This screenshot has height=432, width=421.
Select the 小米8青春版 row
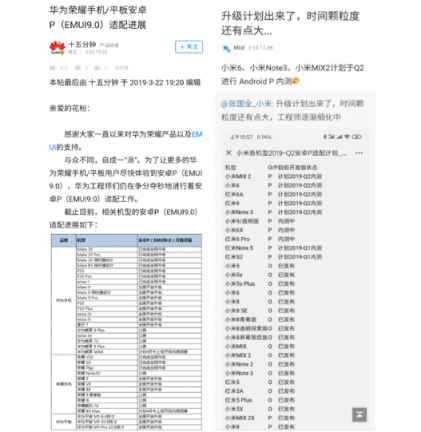[260, 320]
